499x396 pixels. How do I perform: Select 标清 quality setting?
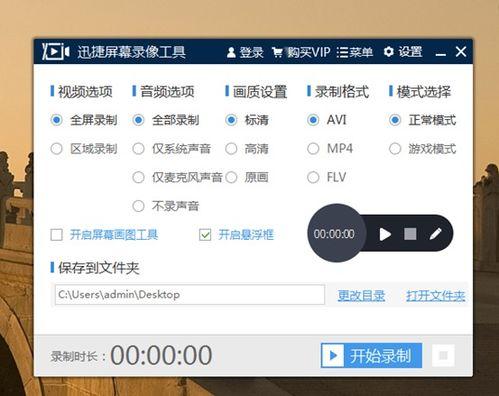[247, 120]
